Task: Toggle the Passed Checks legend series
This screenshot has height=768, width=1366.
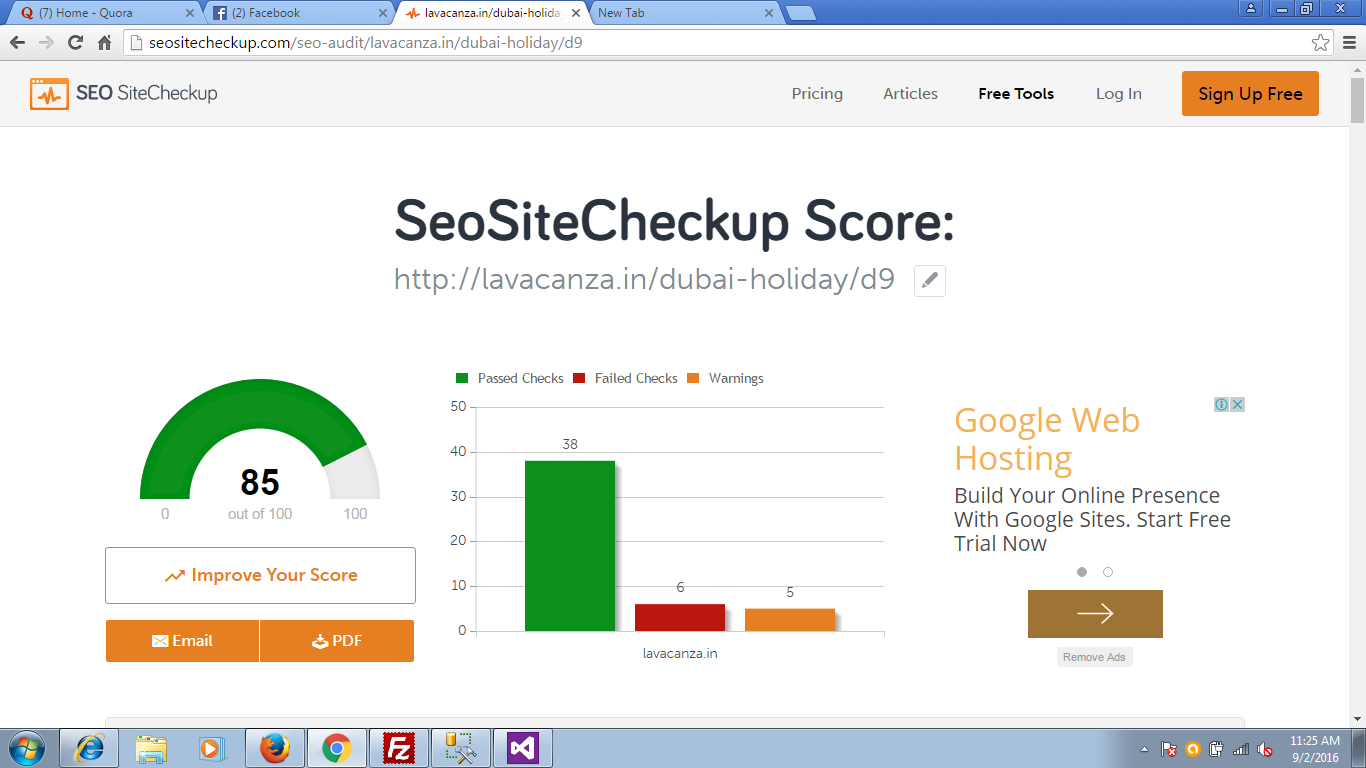Action: (510, 378)
